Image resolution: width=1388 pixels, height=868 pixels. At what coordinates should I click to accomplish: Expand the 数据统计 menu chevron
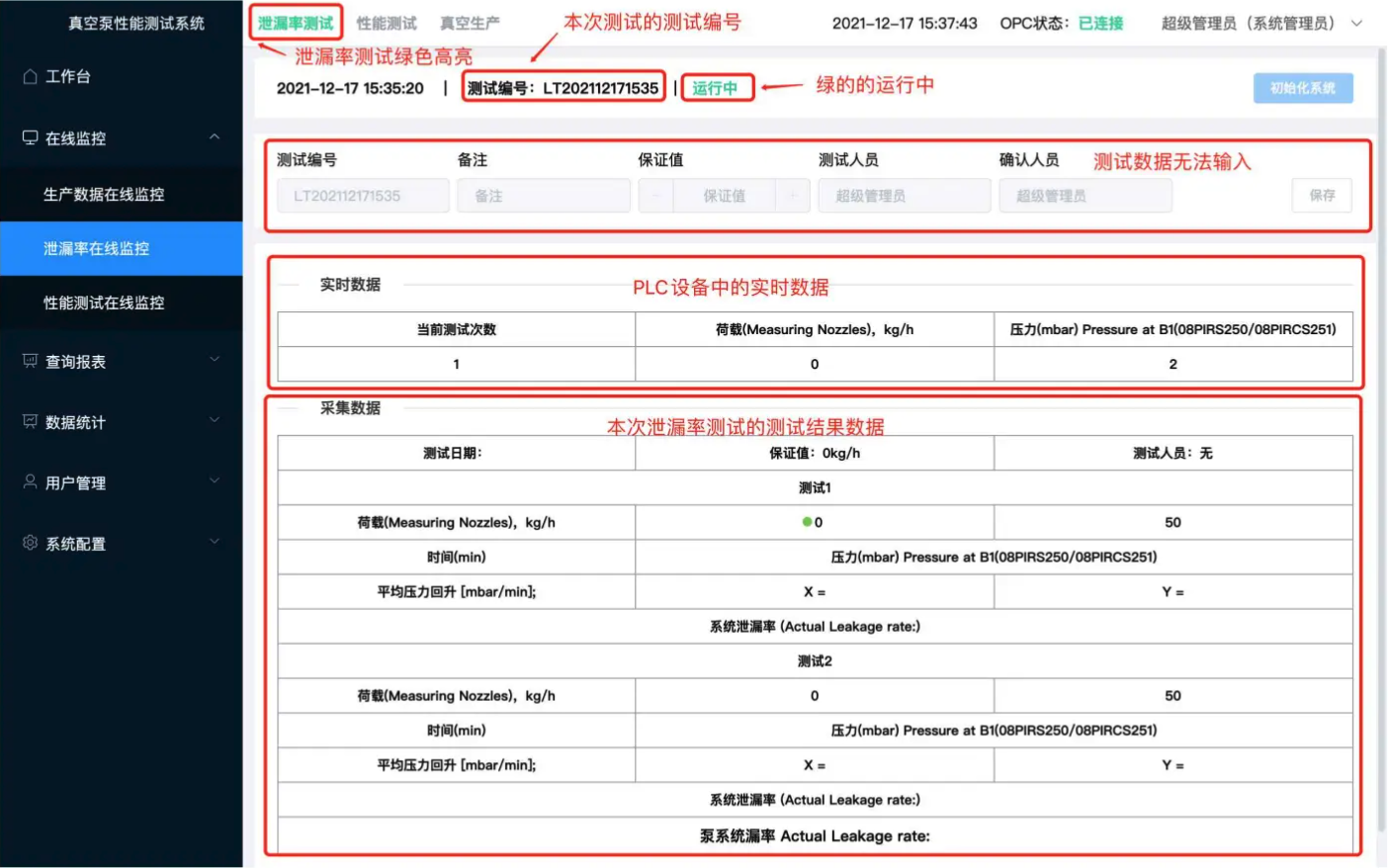(215, 420)
